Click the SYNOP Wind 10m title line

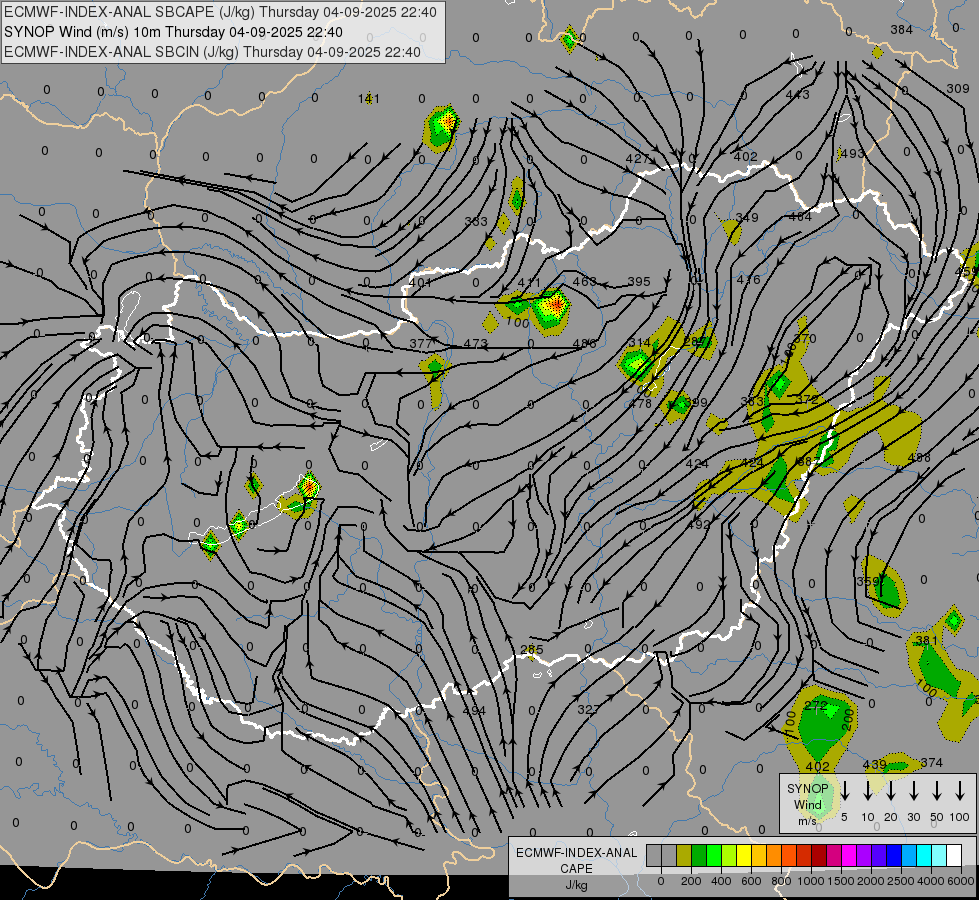click(173, 32)
